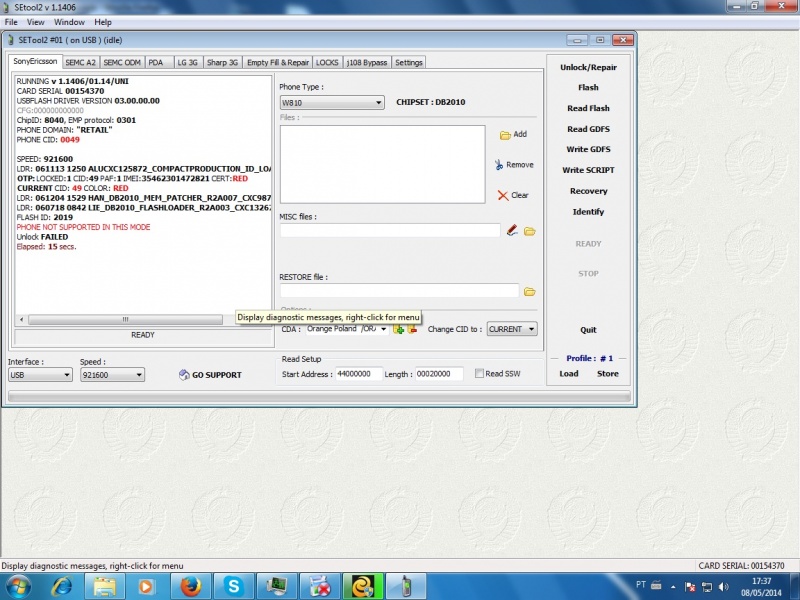Open Windows Explorer from the taskbar
The height and width of the screenshot is (600, 800).
104,586
